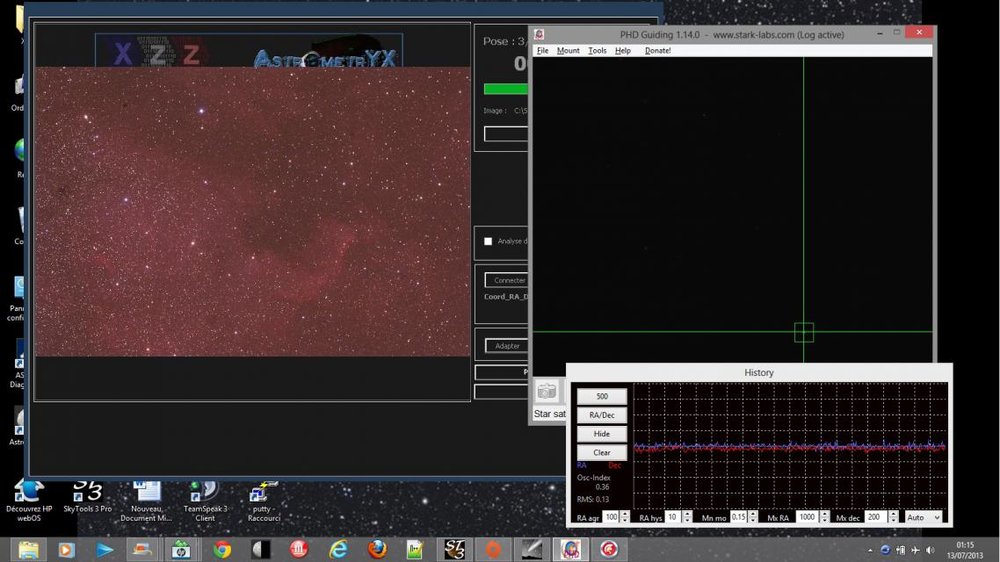Increase Mn mo value with up arrow
Viewport: 1000px width, 562px height.
(x=753, y=514)
